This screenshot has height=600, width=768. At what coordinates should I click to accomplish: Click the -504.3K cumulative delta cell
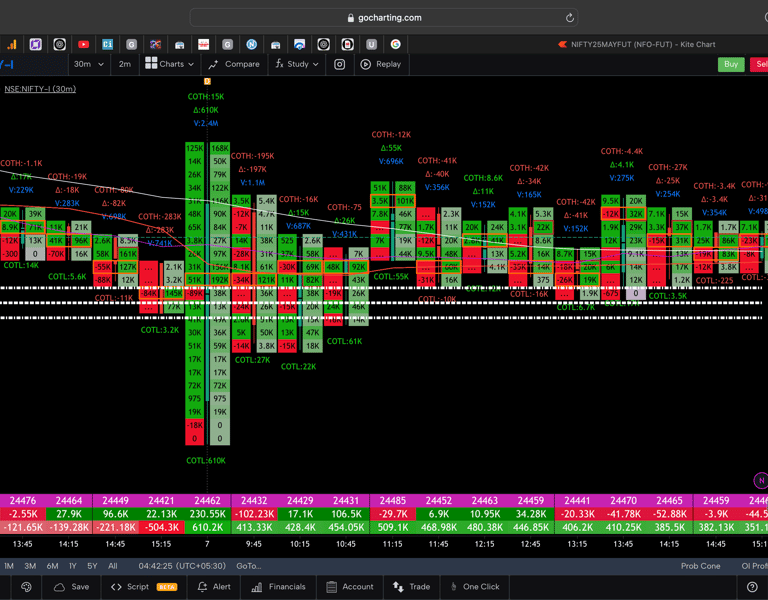(x=161, y=527)
